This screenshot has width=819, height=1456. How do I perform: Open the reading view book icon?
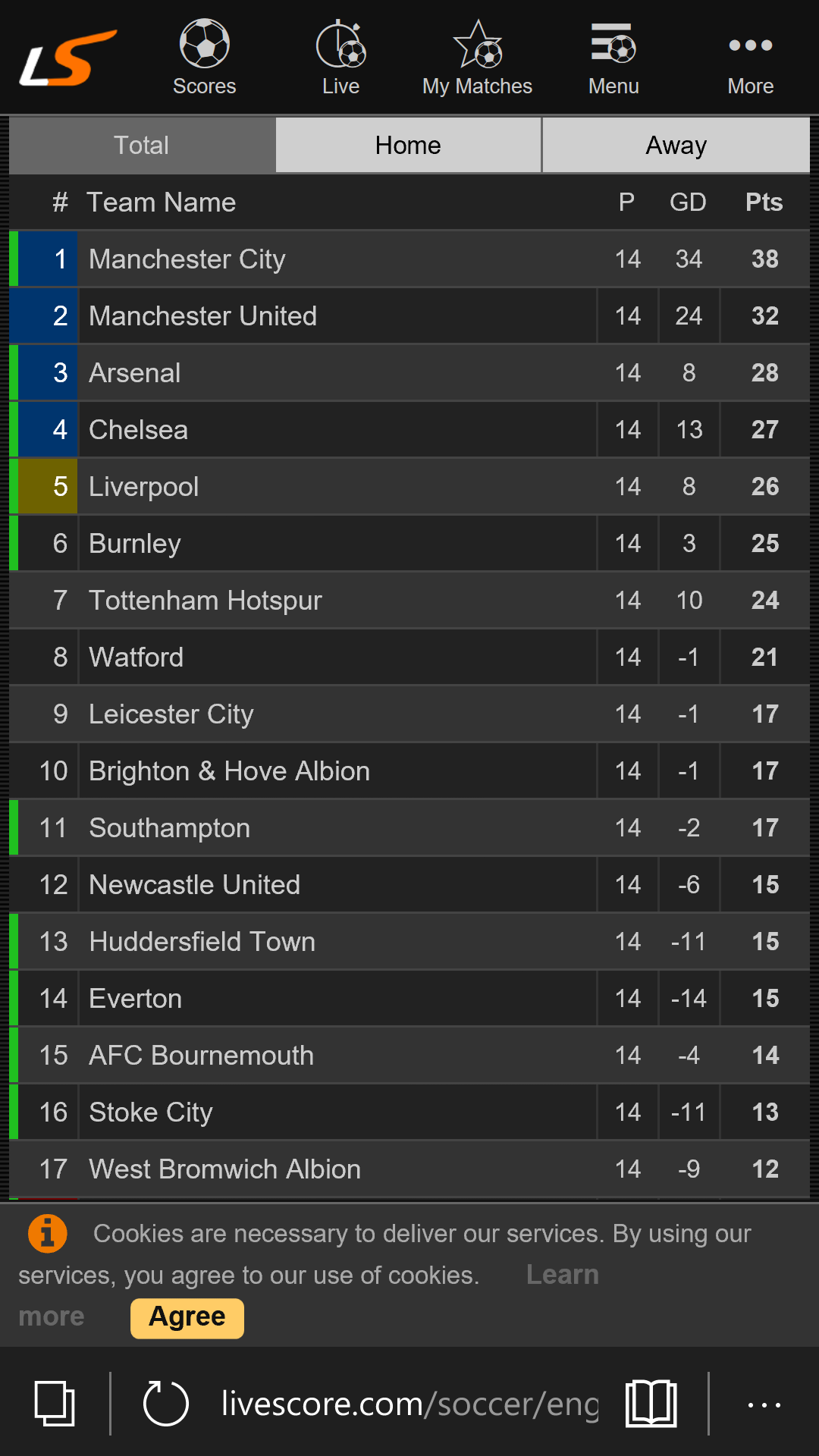coord(651,1404)
